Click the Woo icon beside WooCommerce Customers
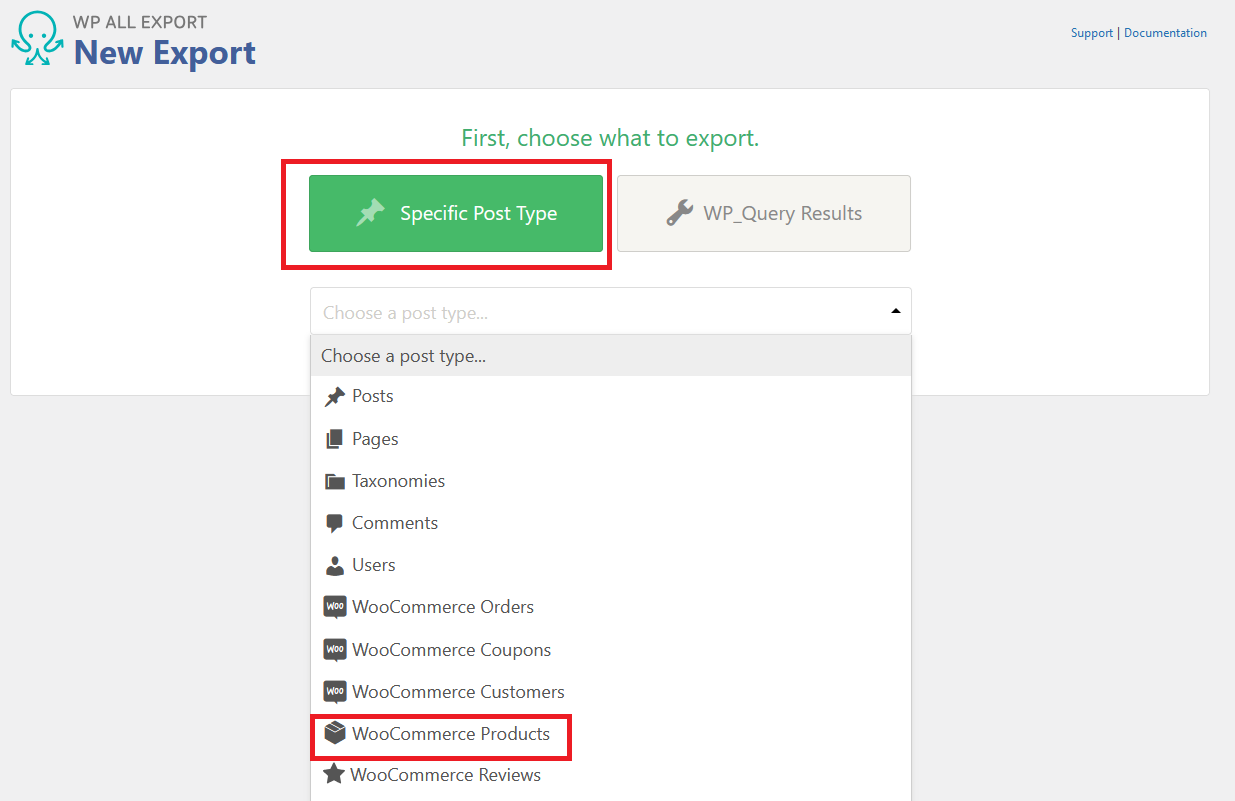The image size is (1235, 801). (x=335, y=692)
